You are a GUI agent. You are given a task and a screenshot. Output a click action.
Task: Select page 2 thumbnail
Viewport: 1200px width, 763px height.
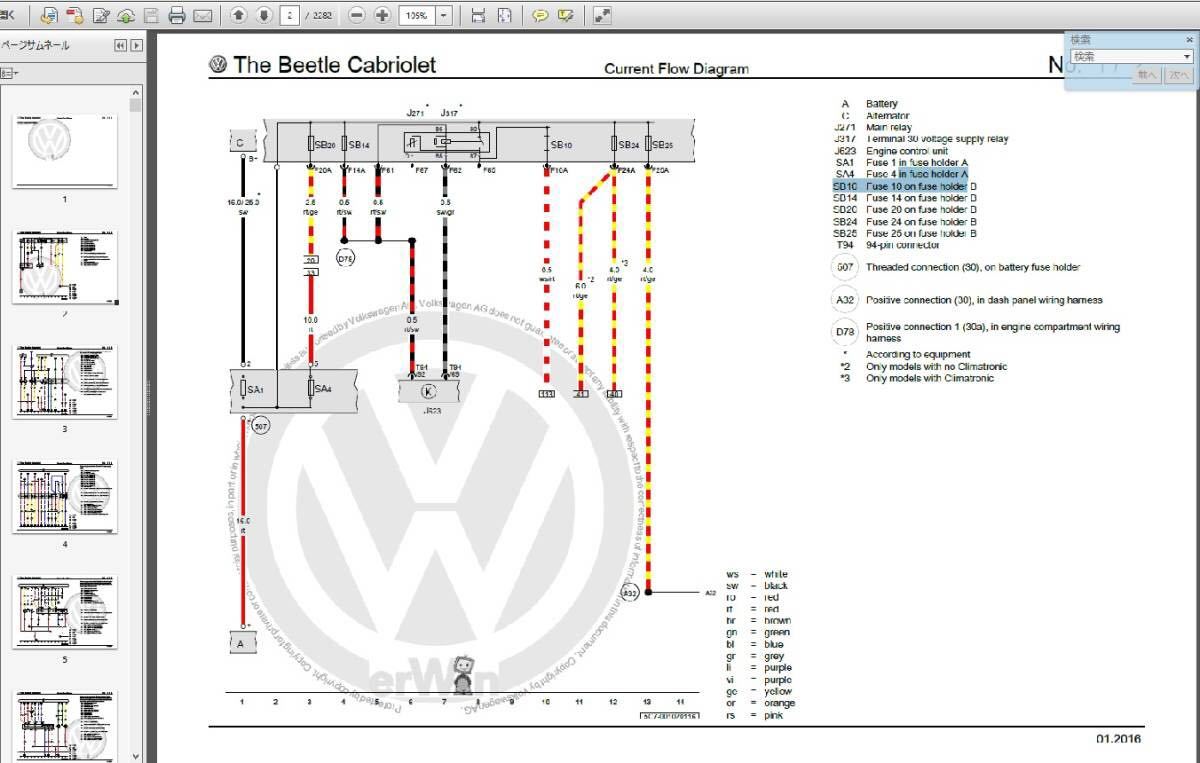point(65,266)
